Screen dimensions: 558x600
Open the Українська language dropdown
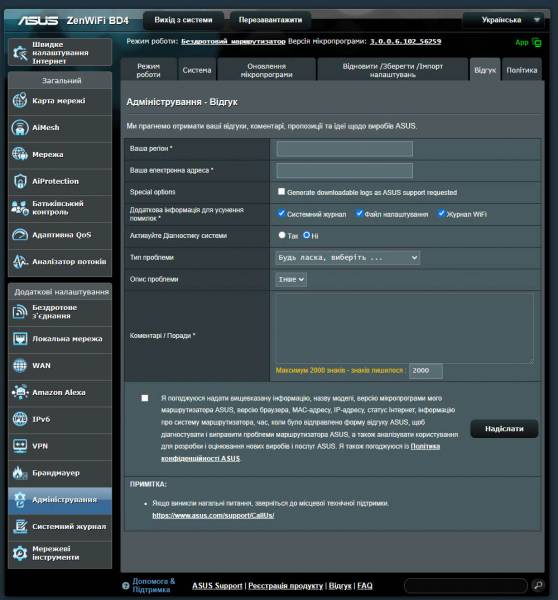coord(503,20)
